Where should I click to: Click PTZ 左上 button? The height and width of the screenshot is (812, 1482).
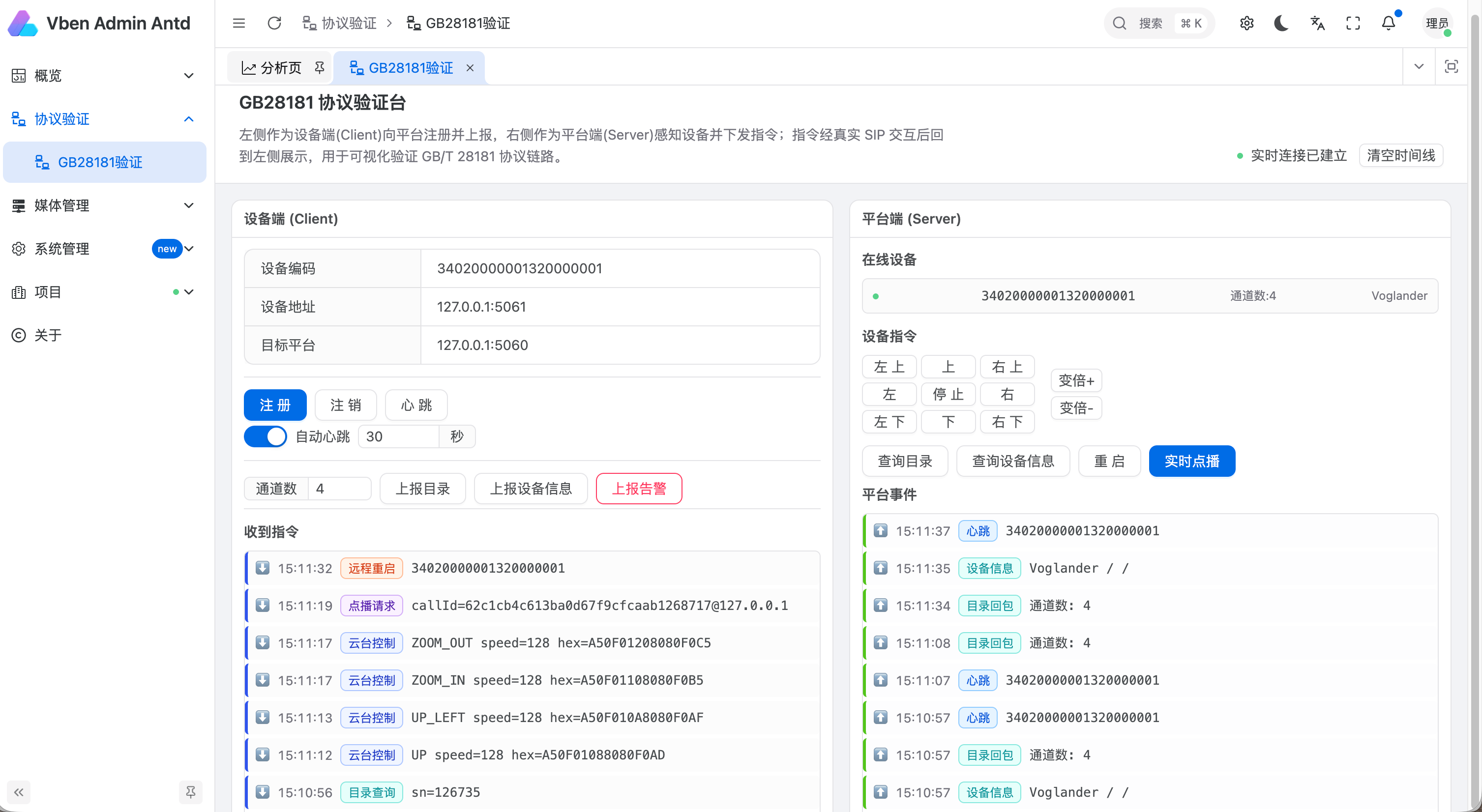889,366
